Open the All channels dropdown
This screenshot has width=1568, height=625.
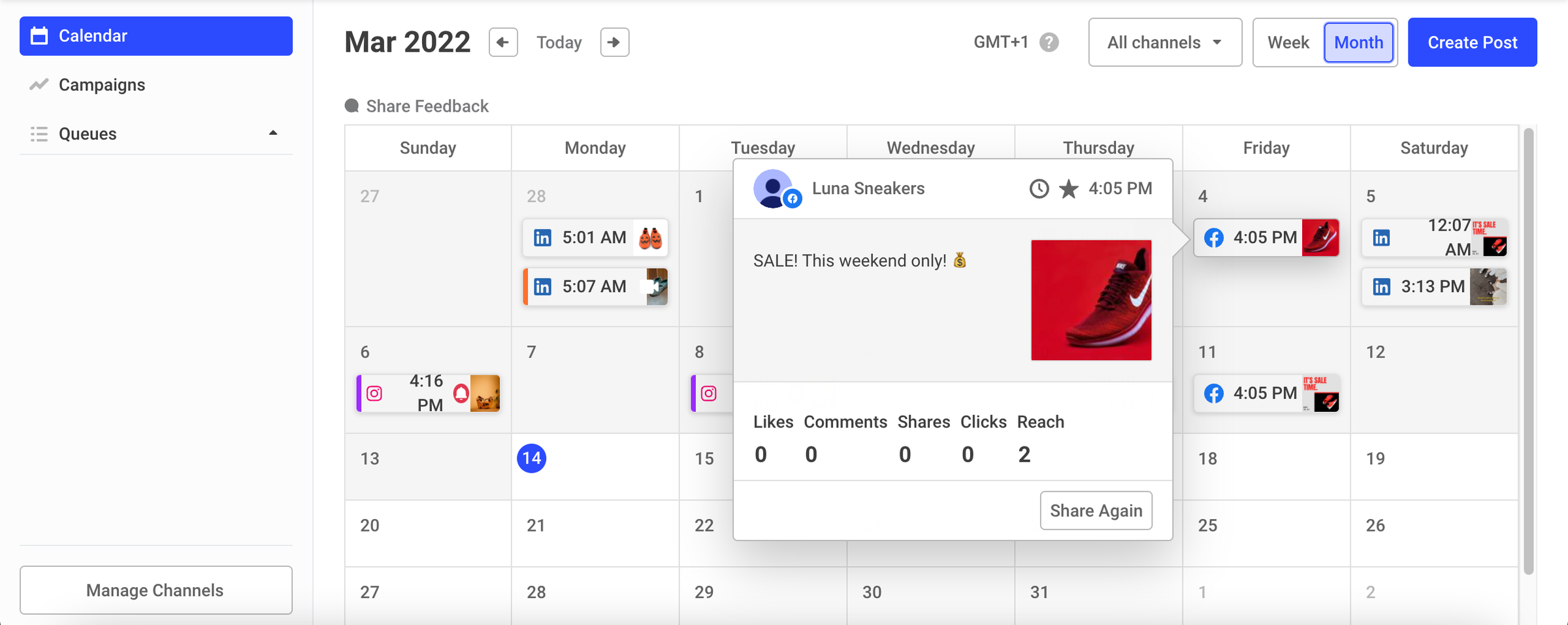click(x=1165, y=42)
